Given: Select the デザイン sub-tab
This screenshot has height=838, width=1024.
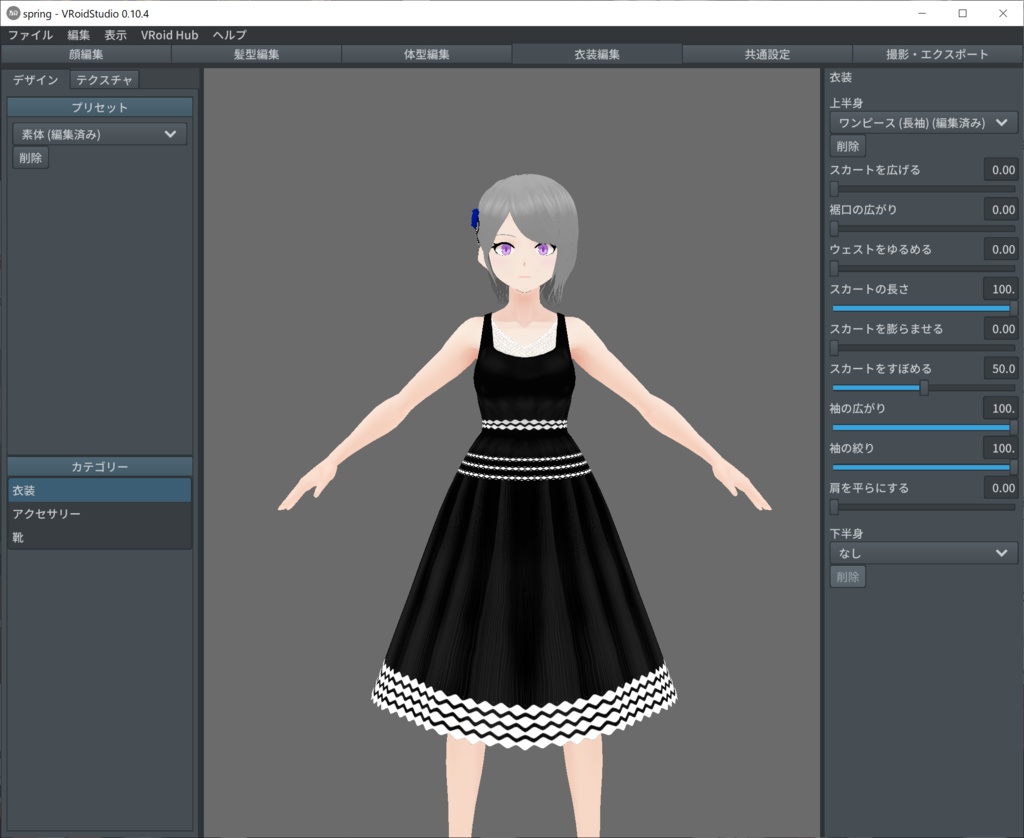Looking at the screenshot, I should click(33, 80).
